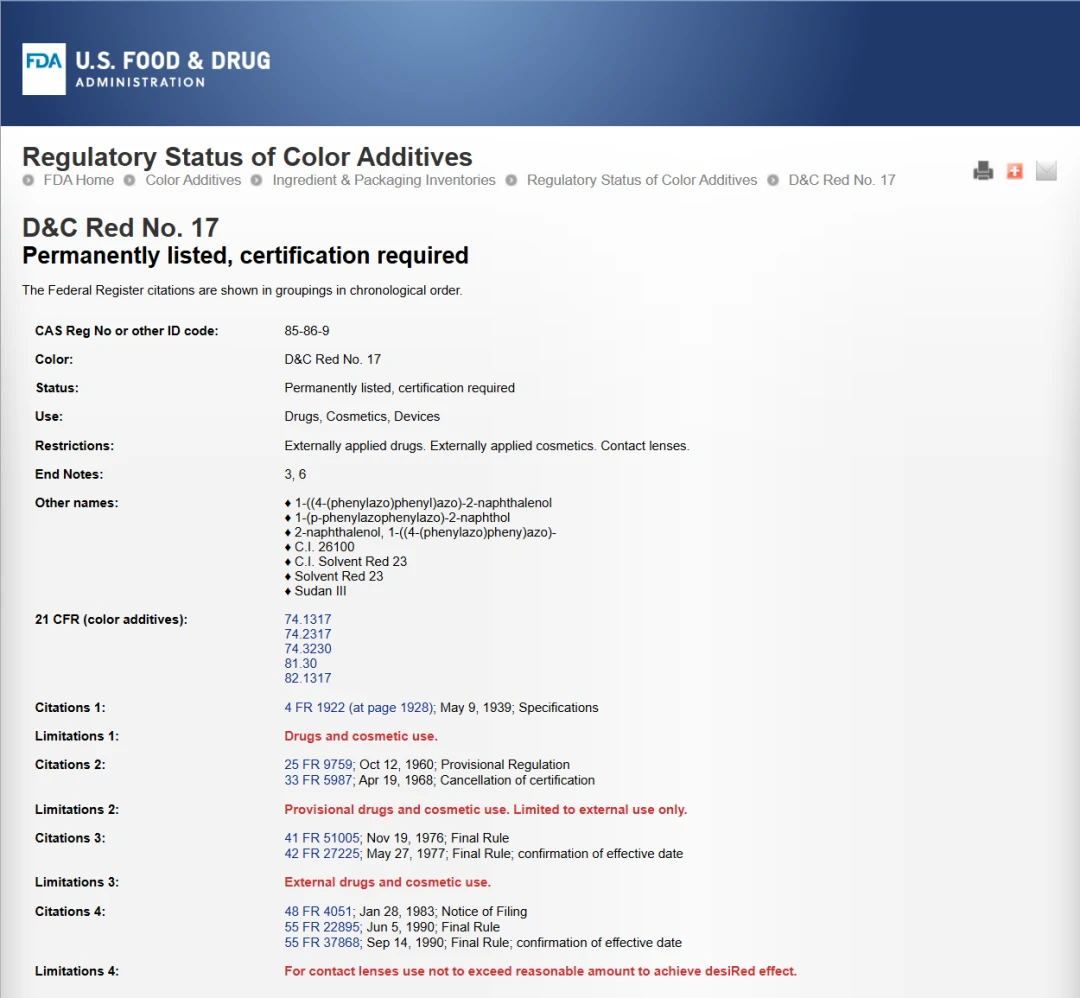
Task: Click the Sudan III other name
Action: coord(320,591)
